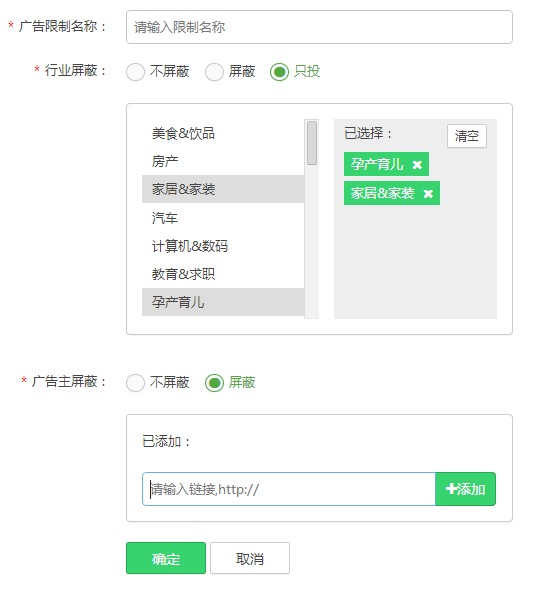Image resolution: width=537 pixels, height=589 pixels.
Task: Pick 美食&饮品 from the industry list
Action: pos(223,133)
